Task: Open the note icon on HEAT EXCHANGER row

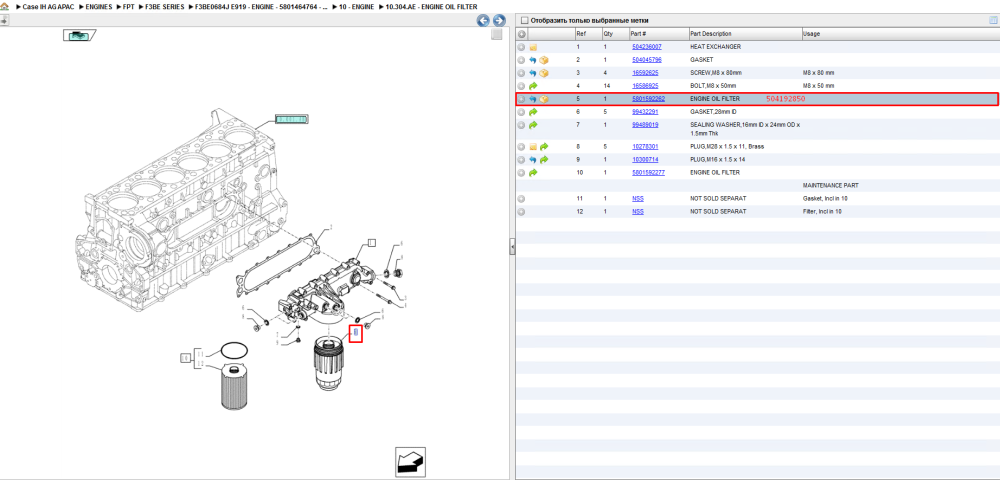Action: tap(533, 47)
